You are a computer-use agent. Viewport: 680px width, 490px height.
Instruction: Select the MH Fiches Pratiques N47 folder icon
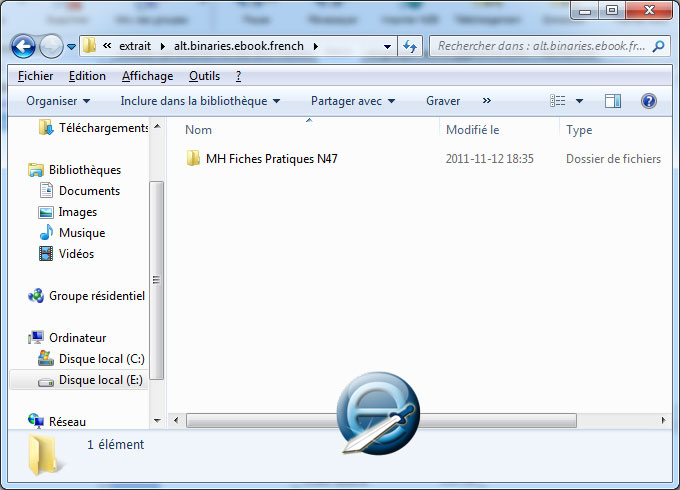[x=193, y=158]
